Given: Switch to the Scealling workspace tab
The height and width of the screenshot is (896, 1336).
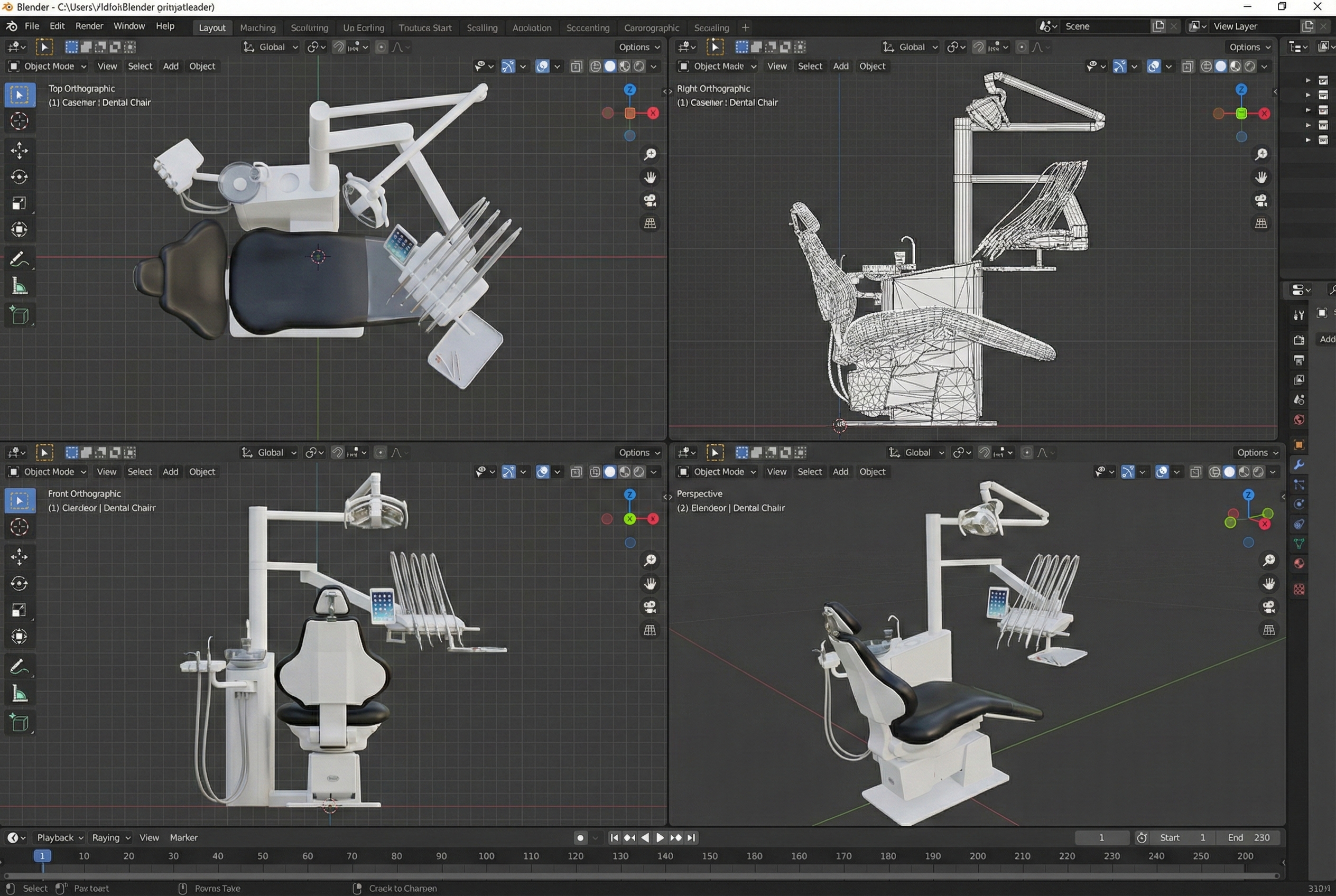Looking at the screenshot, I should (481, 27).
